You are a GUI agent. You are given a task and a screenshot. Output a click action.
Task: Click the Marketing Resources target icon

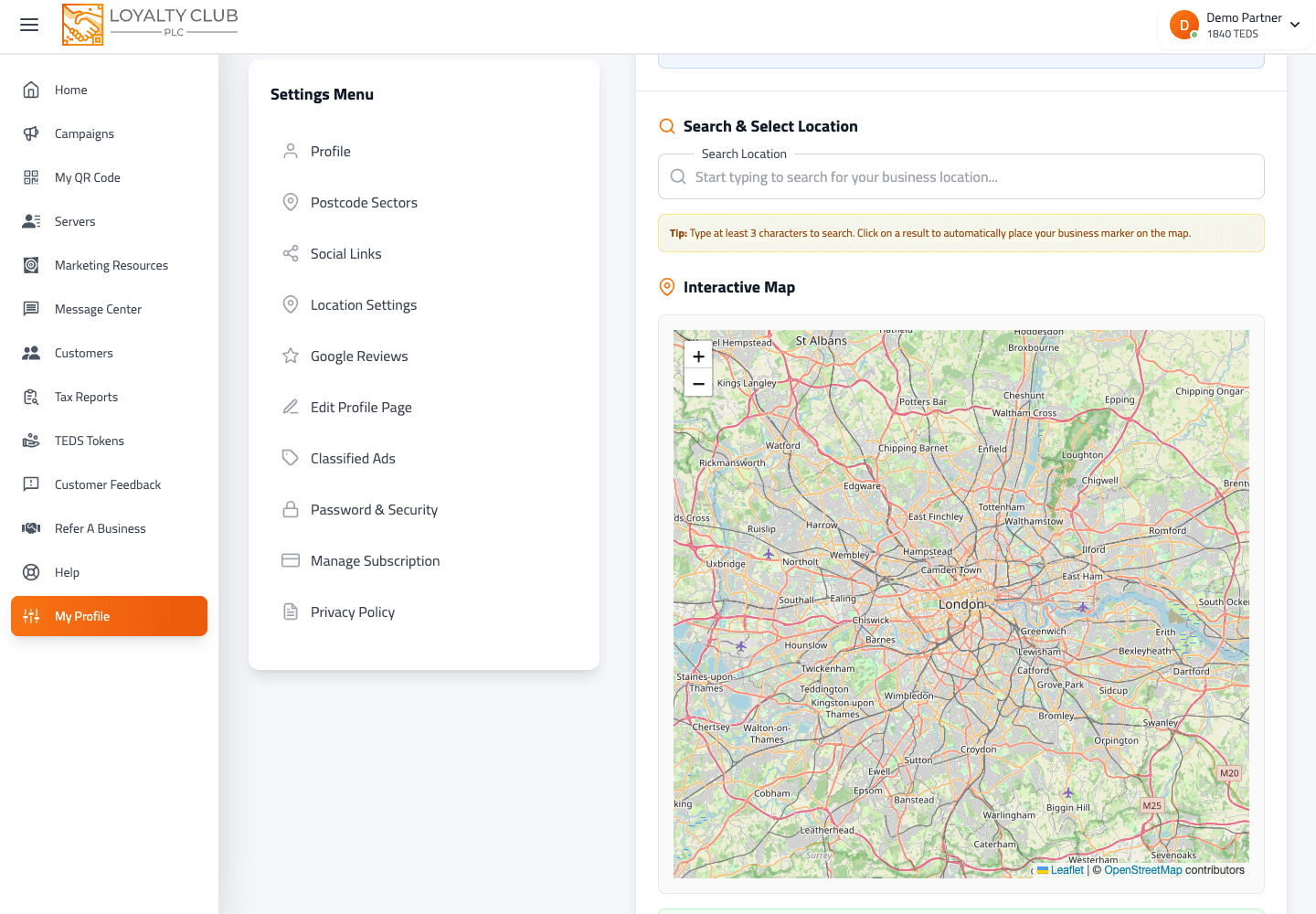[31, 265]
